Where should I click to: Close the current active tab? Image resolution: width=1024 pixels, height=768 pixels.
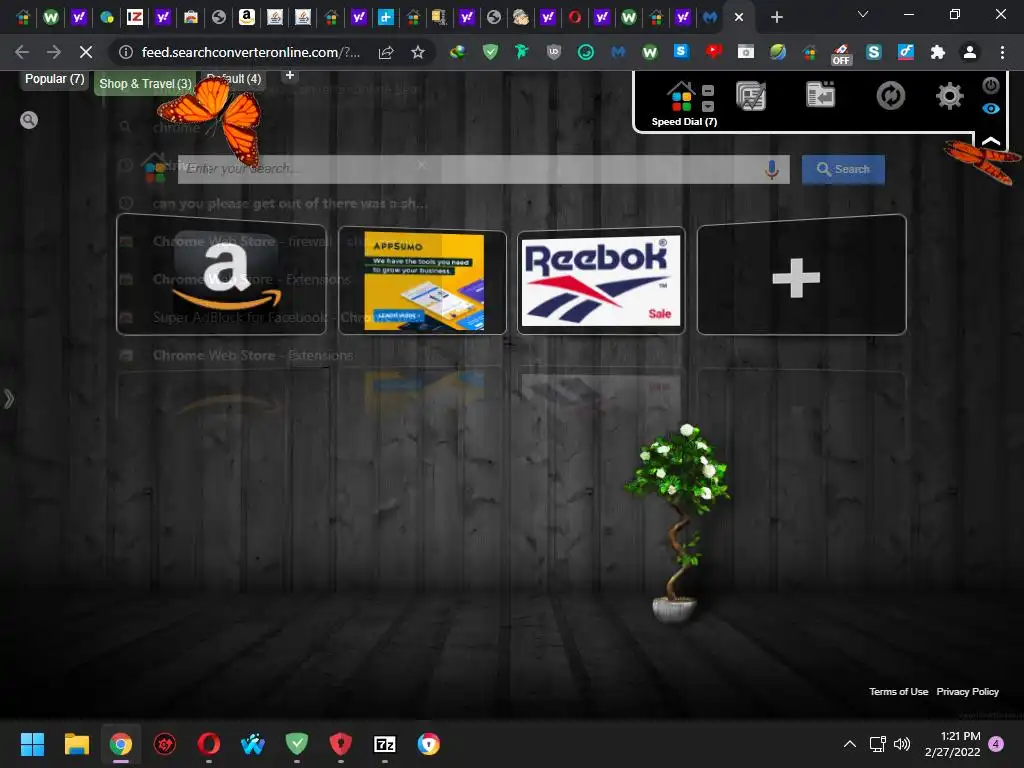tap(739, 17)
